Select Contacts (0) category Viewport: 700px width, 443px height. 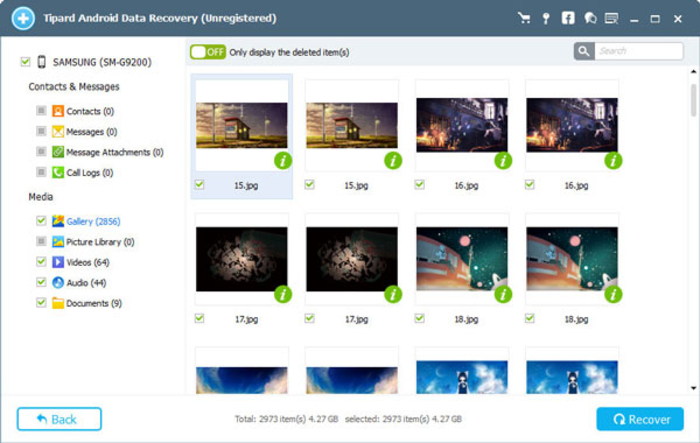pyautogui.click(x=89, y=111)
